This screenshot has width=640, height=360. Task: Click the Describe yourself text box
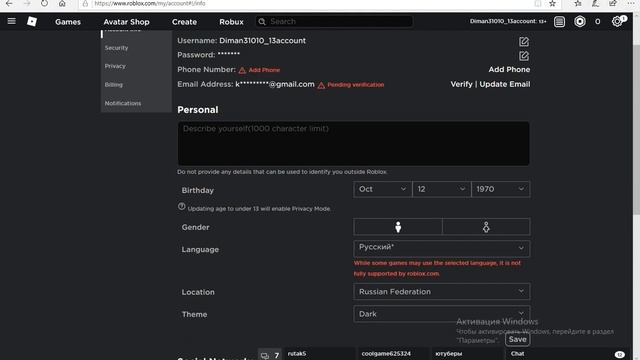point(353,143)
